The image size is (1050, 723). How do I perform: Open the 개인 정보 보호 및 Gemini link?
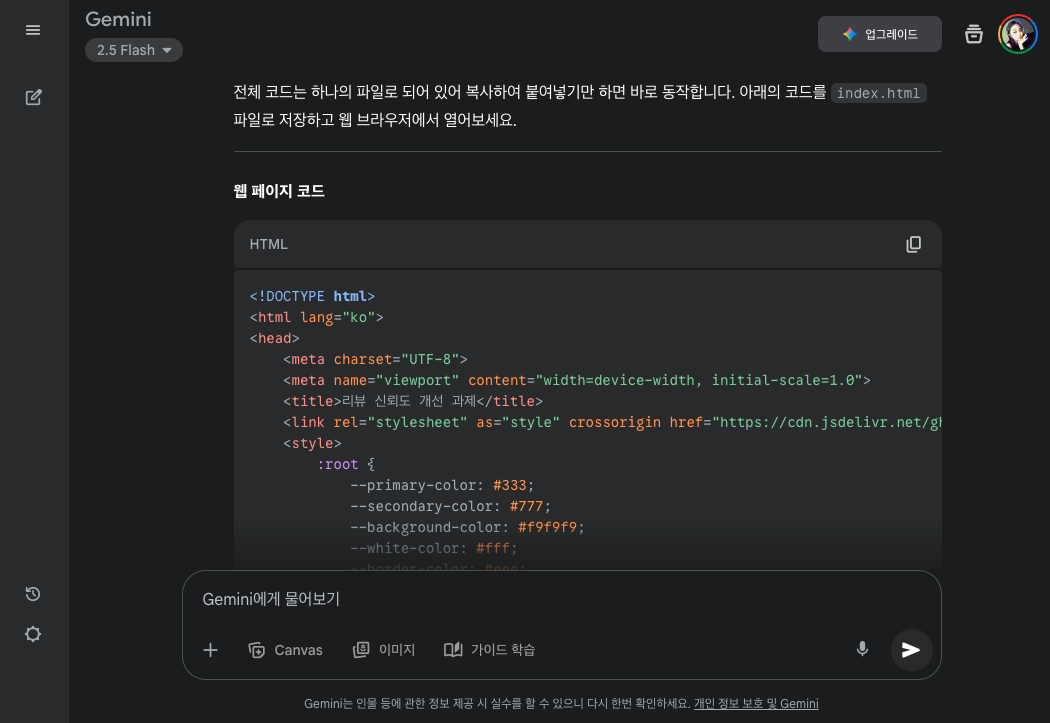[x=755, y=703]
